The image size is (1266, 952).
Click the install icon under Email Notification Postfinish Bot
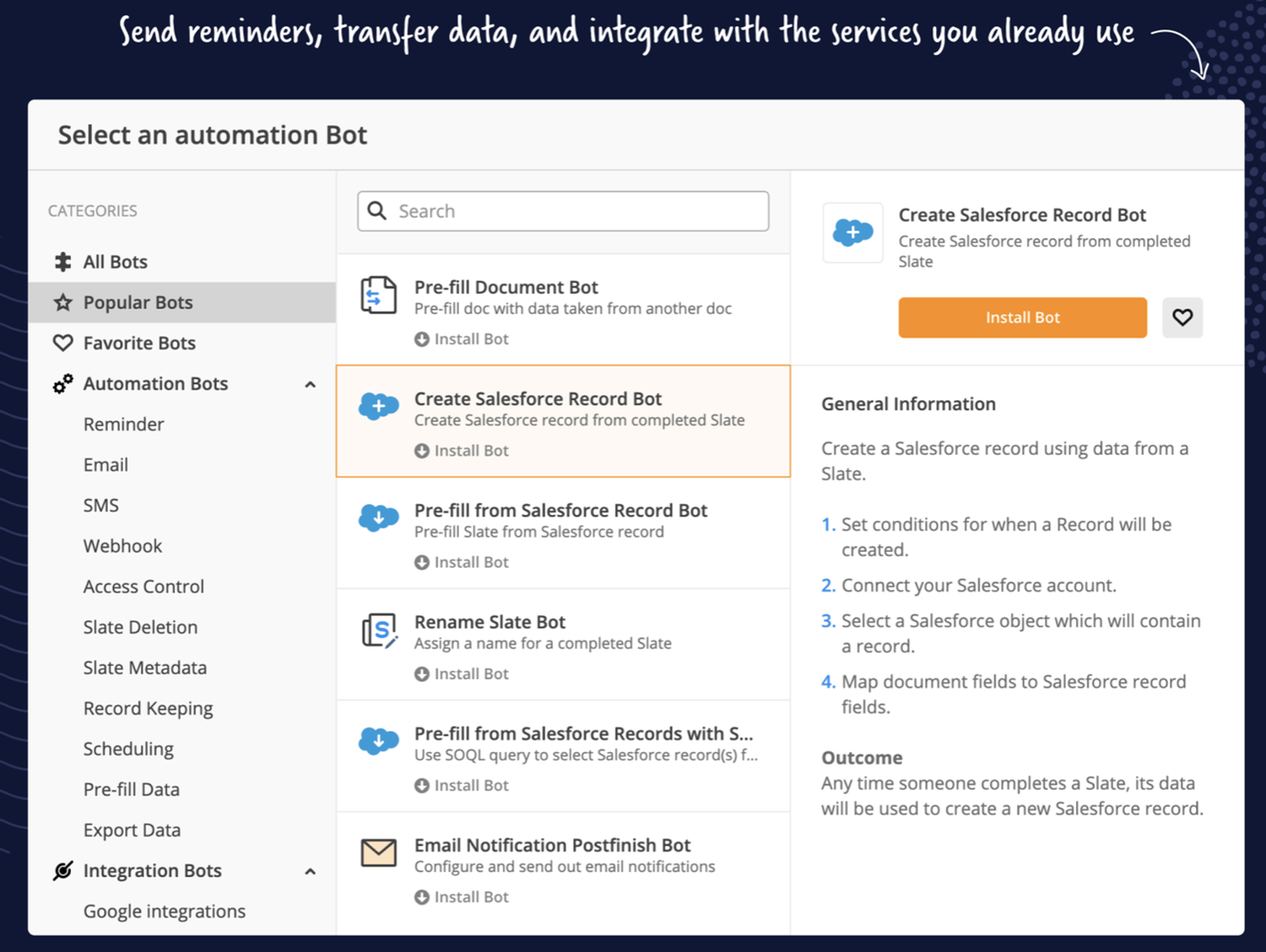click(422, 897)
